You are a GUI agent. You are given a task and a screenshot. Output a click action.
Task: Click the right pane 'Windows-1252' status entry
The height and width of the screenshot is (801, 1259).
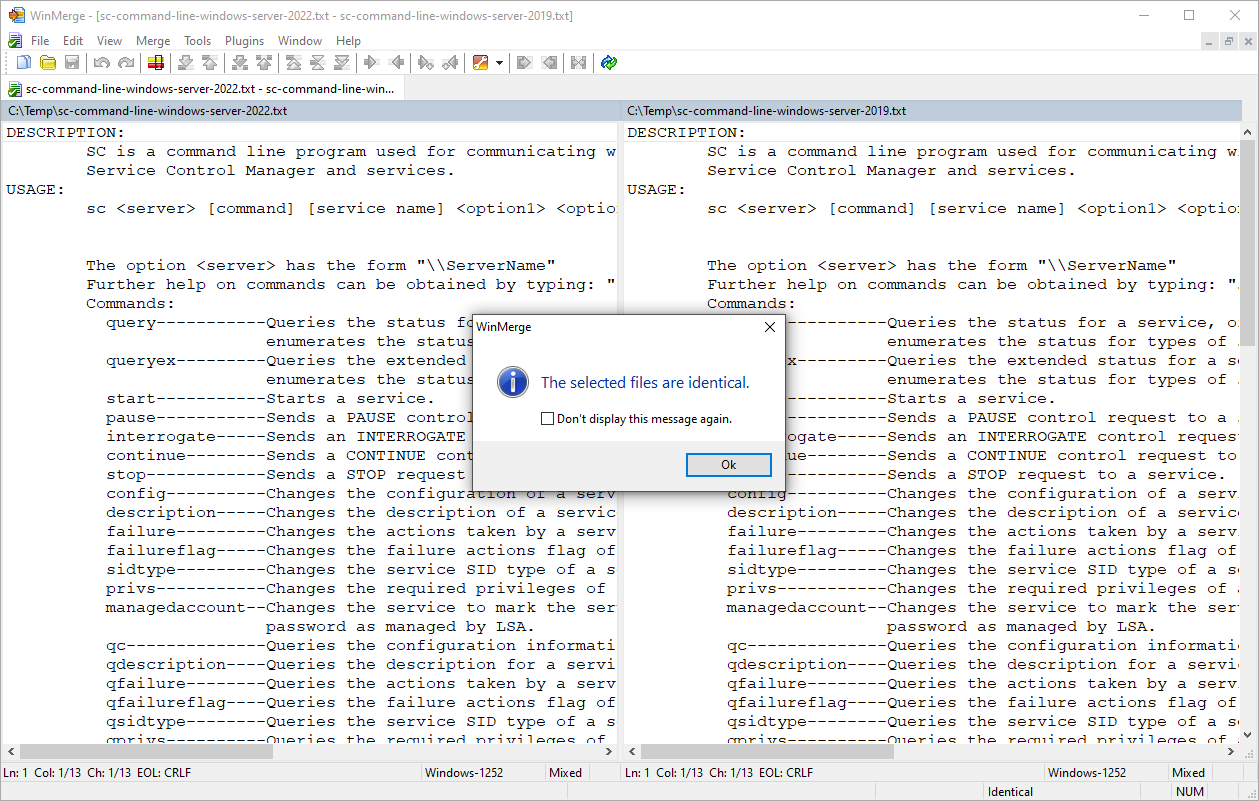(1087, 773)
